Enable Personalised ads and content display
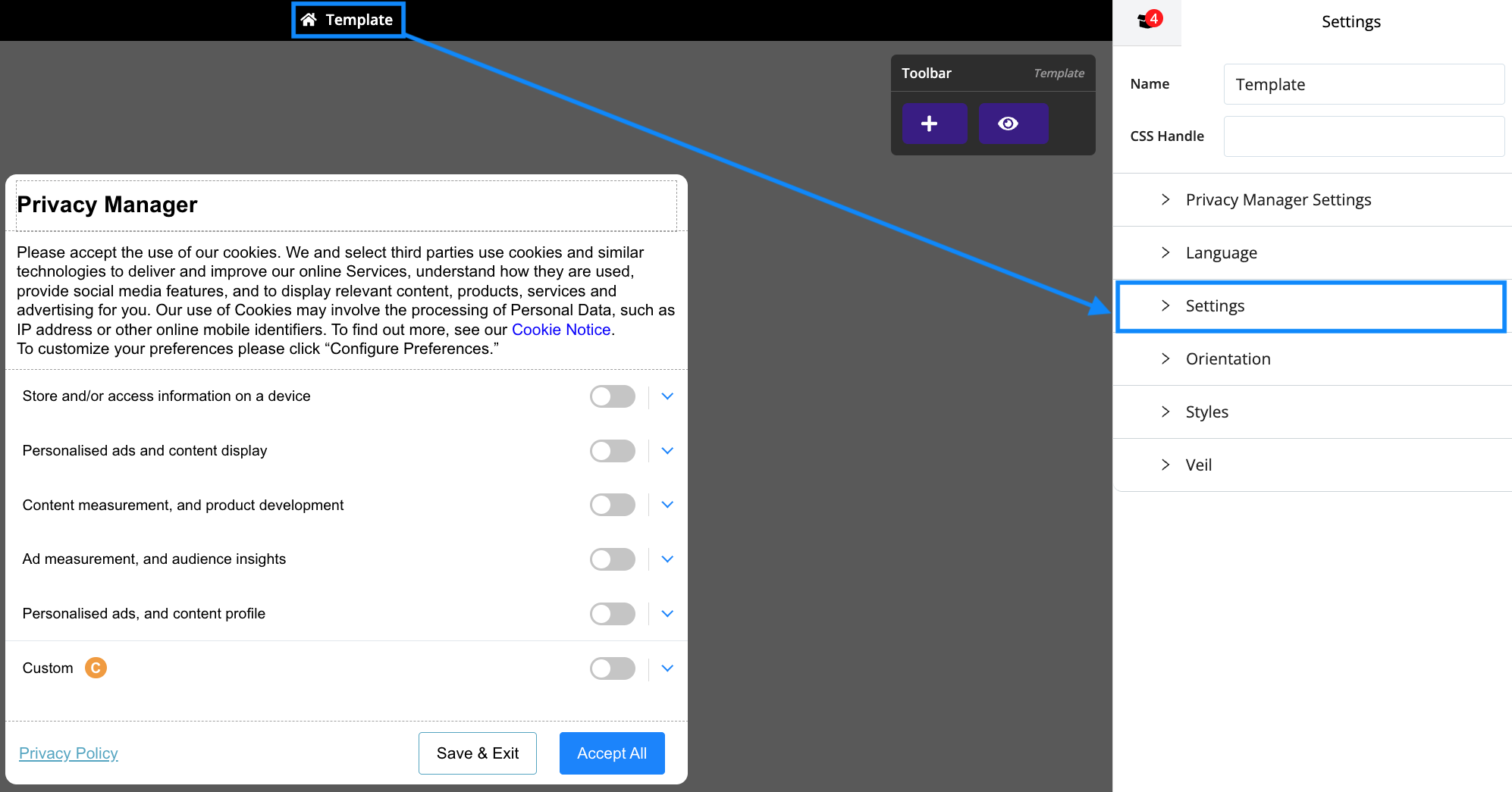Viewport: 1512px width, 792px height. [x=612, y=450]
